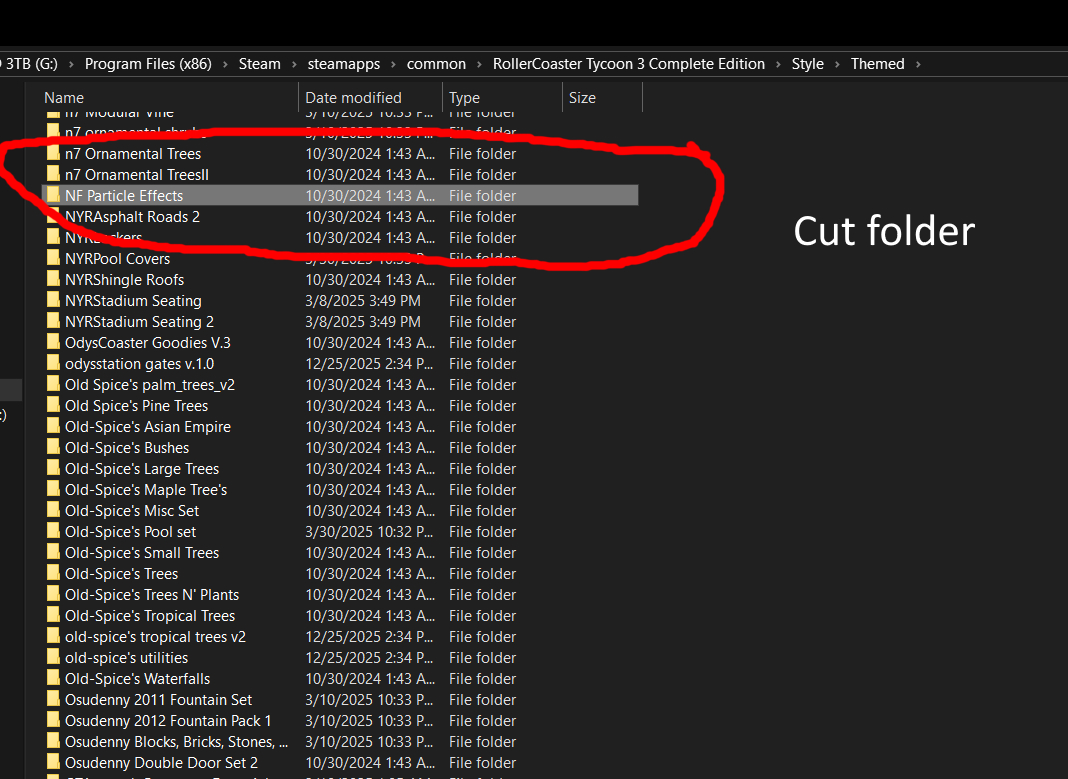Image resolution: width=1068 pixels, height=779 pixels.
Task: Click NYRStadium Seating 2 folder icon
Action: pos(53,321)
